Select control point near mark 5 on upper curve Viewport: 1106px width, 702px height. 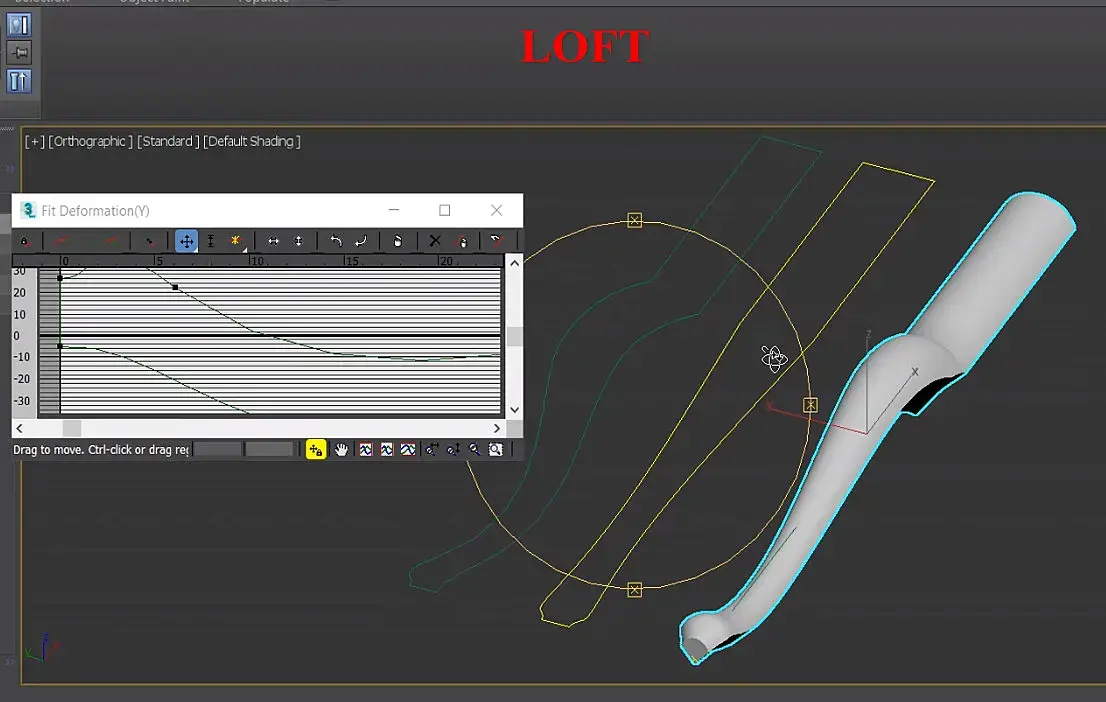coord(175,287)
